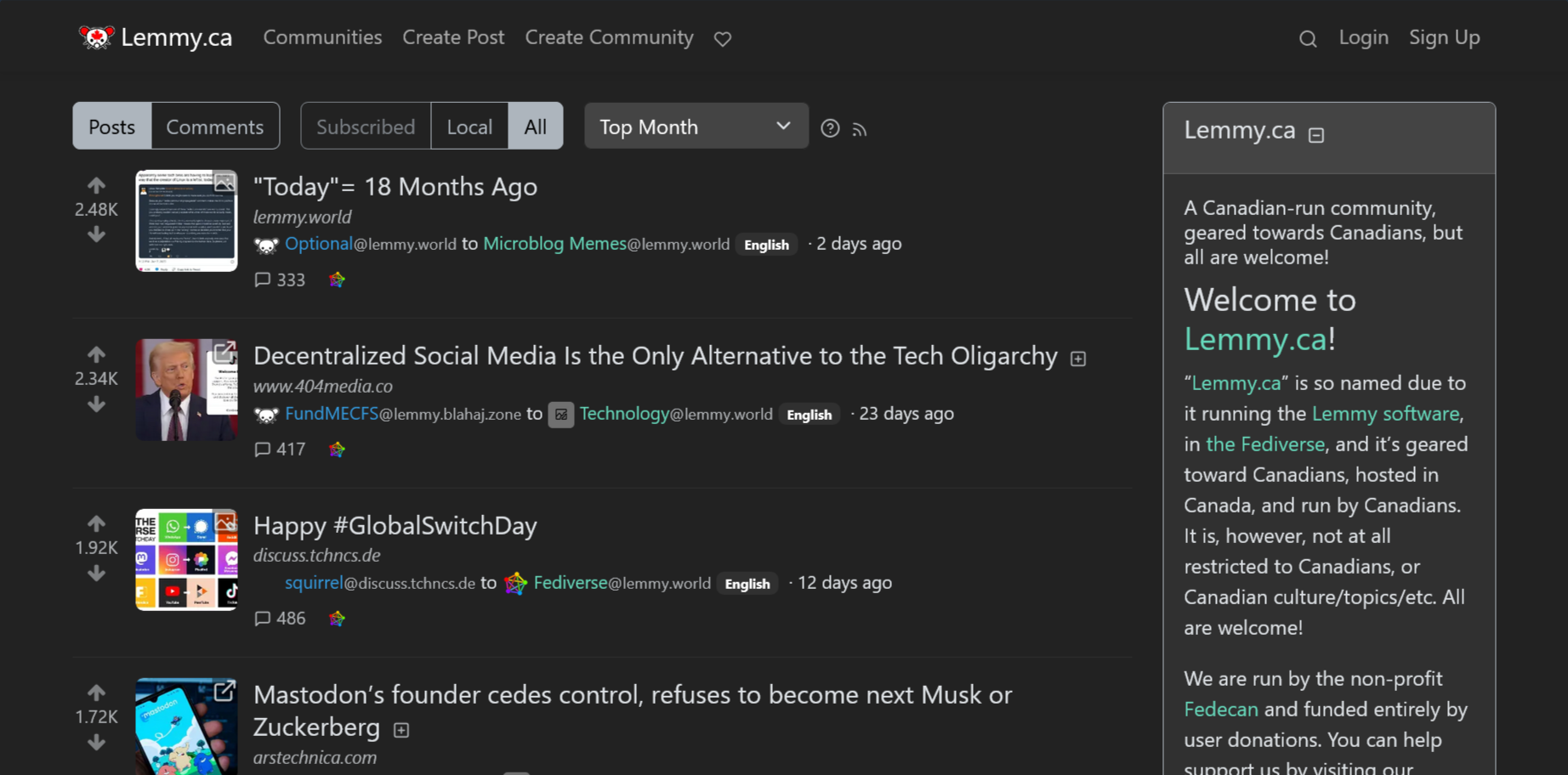Click Login in navbar
The height and width of the screenshot is (775, 1568).
pyautogui.click(x=1364, y=37)
